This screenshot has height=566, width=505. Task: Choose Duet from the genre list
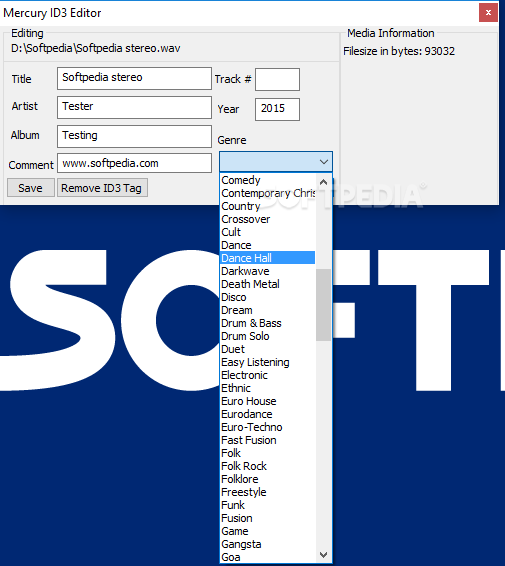click(268, 349)
